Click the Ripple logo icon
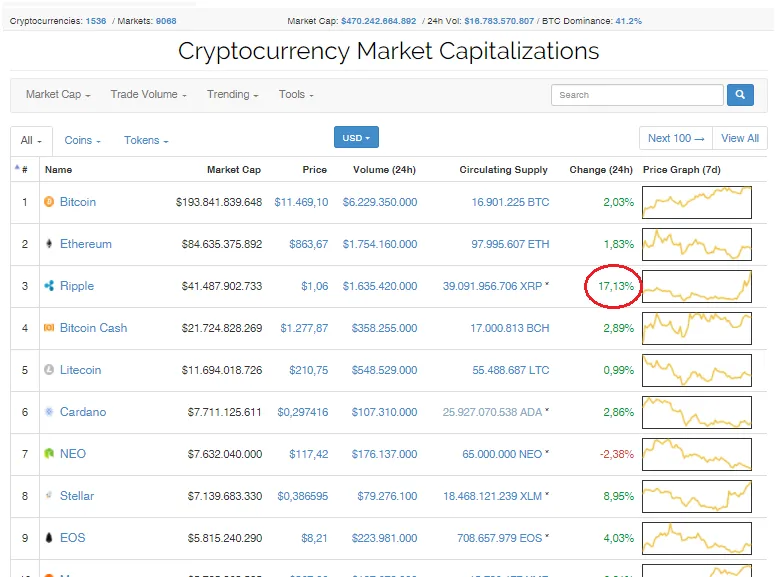This screenshot has width=778, height=577. (x=49, y=286)
